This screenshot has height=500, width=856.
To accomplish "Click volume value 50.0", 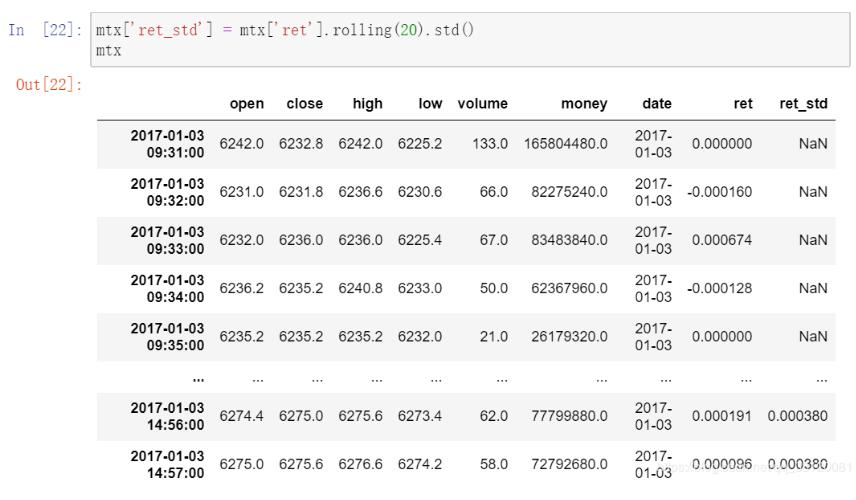I will [494, 288].
